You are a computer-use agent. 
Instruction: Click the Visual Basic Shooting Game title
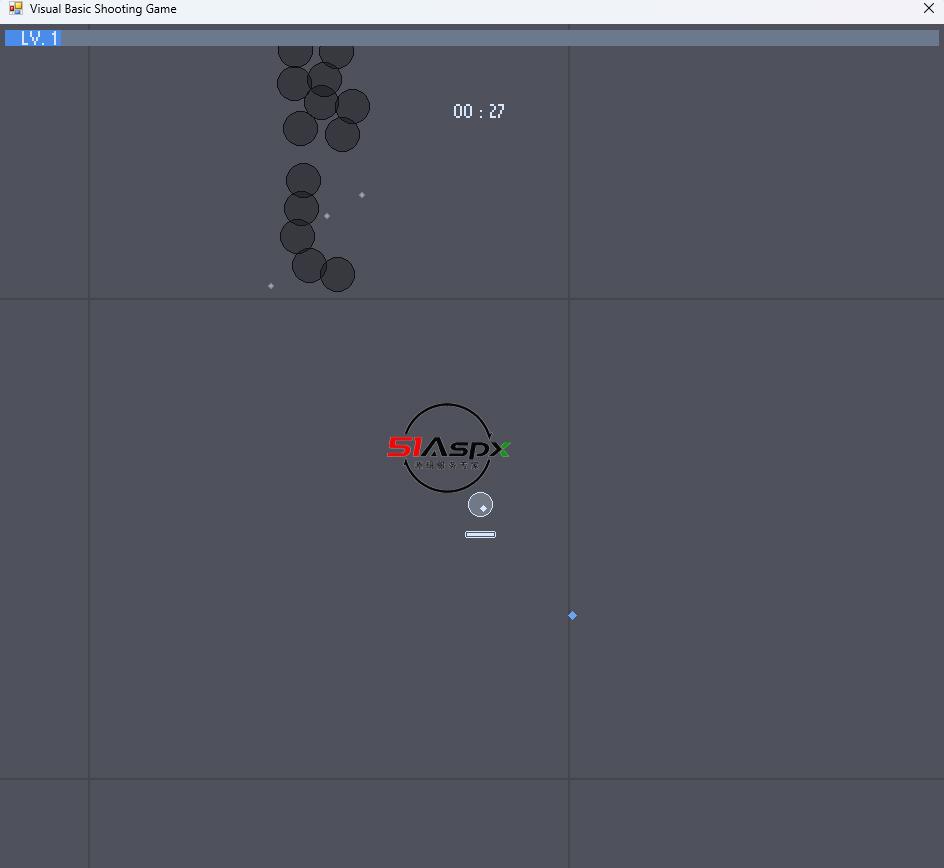click(x=103, y=9)
